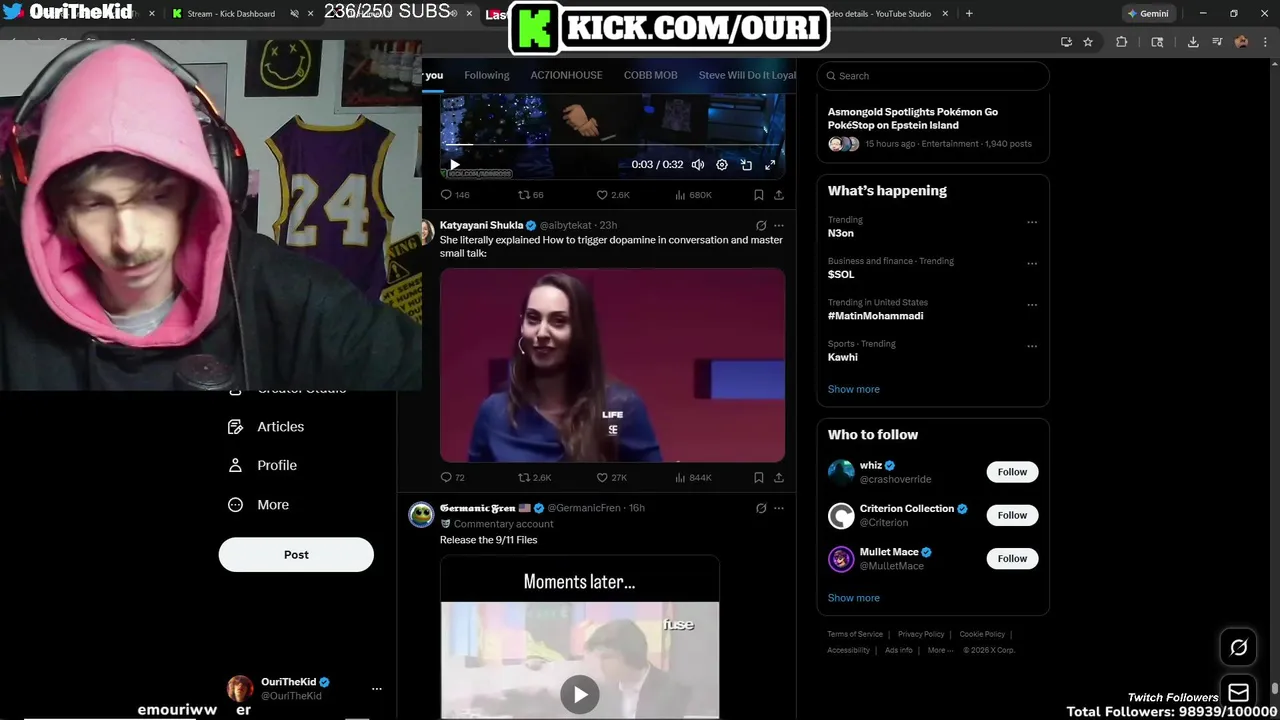Open the more menu on Katyayani Shukla's post
Viewport: 1280px width, 720px height.
tap(779, 226)
